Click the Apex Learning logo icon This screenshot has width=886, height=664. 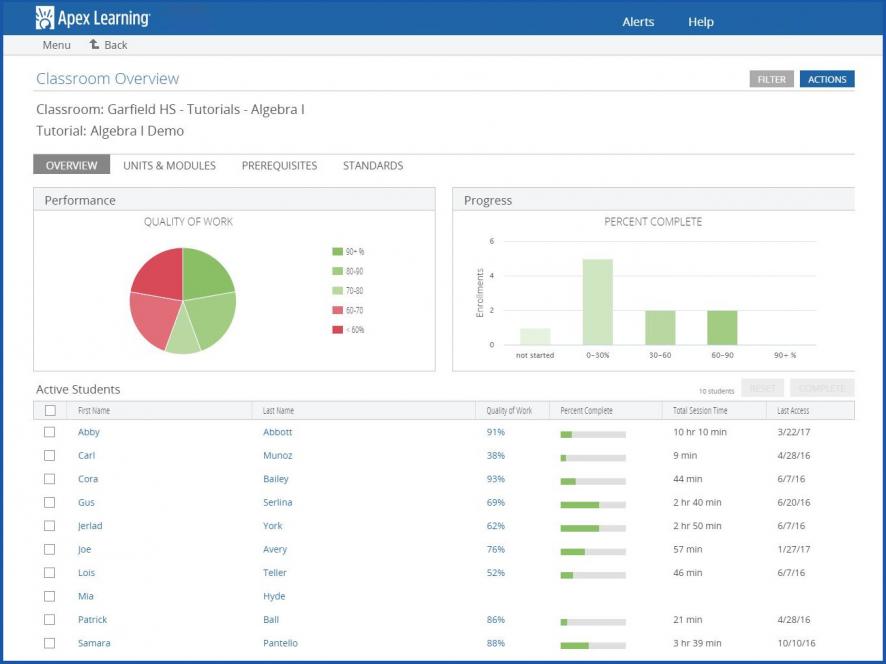coord(45,18)
